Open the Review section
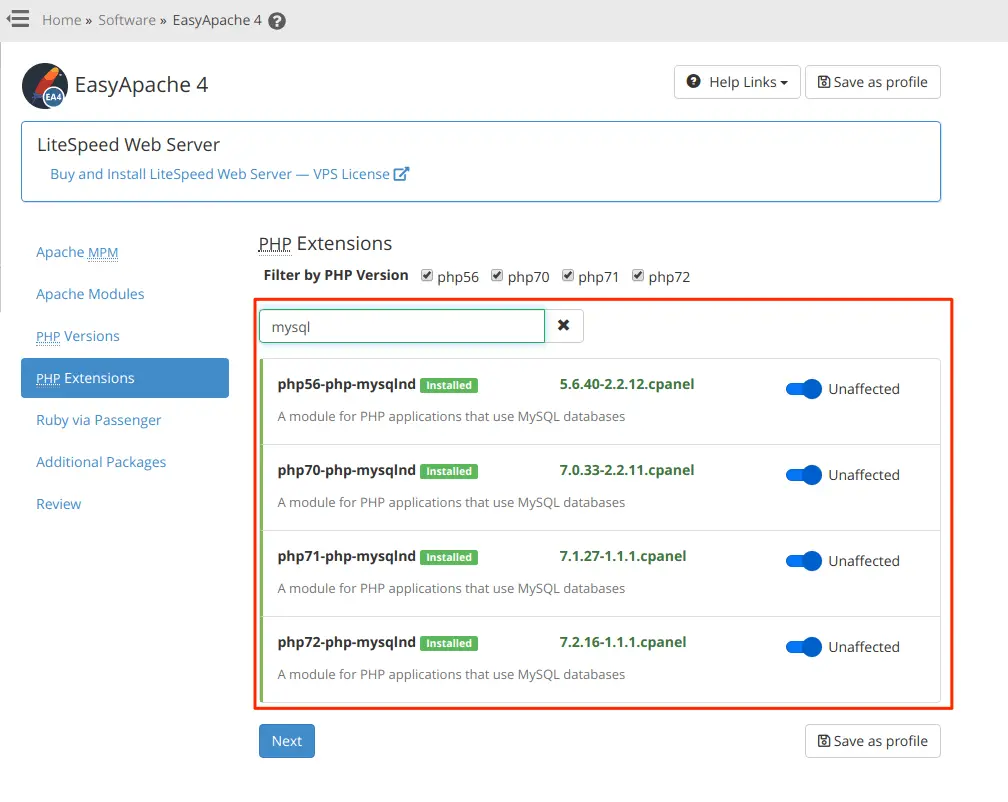1008x802 pixels. [58, 504]
